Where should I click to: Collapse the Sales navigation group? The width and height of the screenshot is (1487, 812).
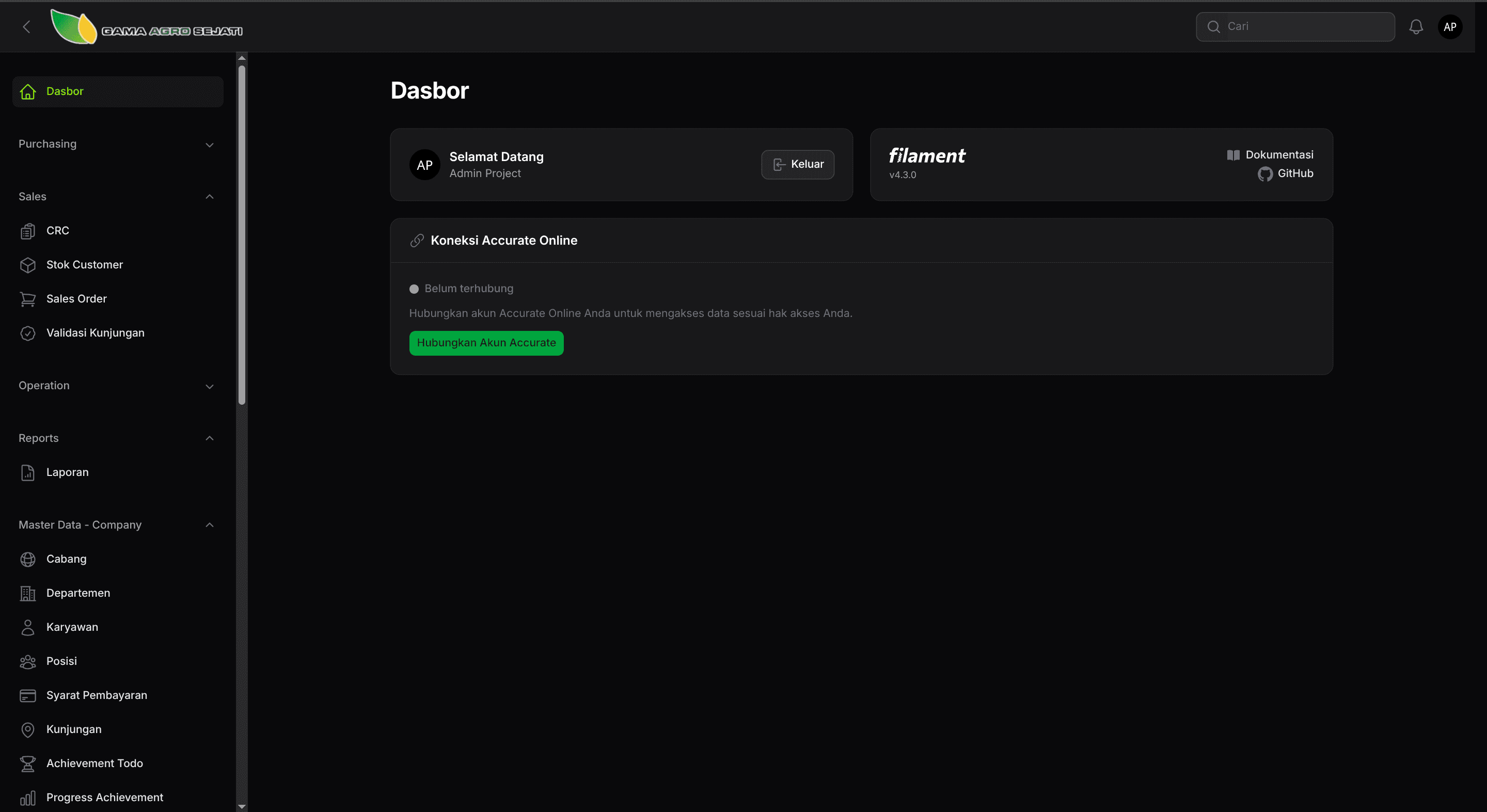pyautogui.click(x=209, y=197)
